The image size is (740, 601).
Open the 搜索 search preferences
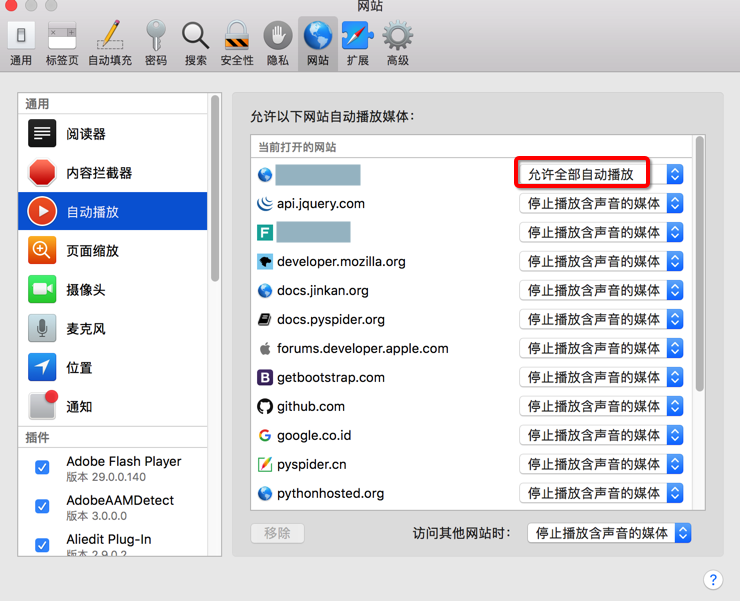coord(195,43)
